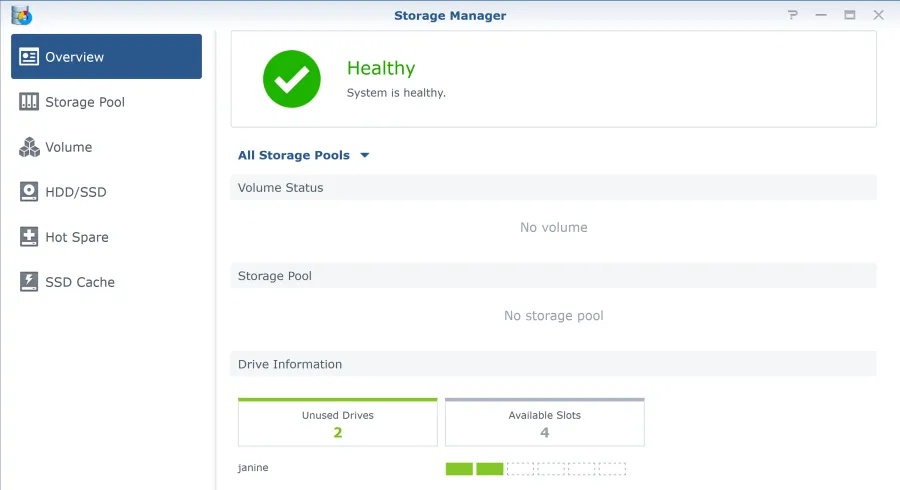900x490 pixels.
Task: Click the Storage Pool sidebar icon
Action: click(29, 102)
